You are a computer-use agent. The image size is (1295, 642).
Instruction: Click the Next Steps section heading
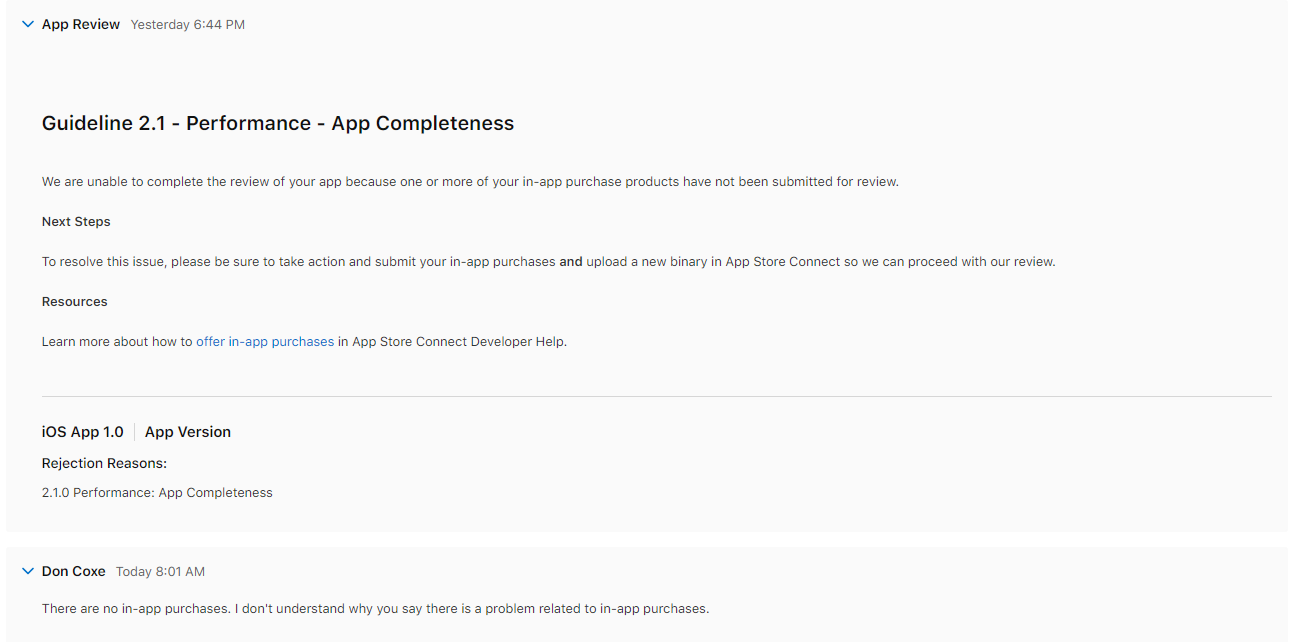tap(76, 221)
